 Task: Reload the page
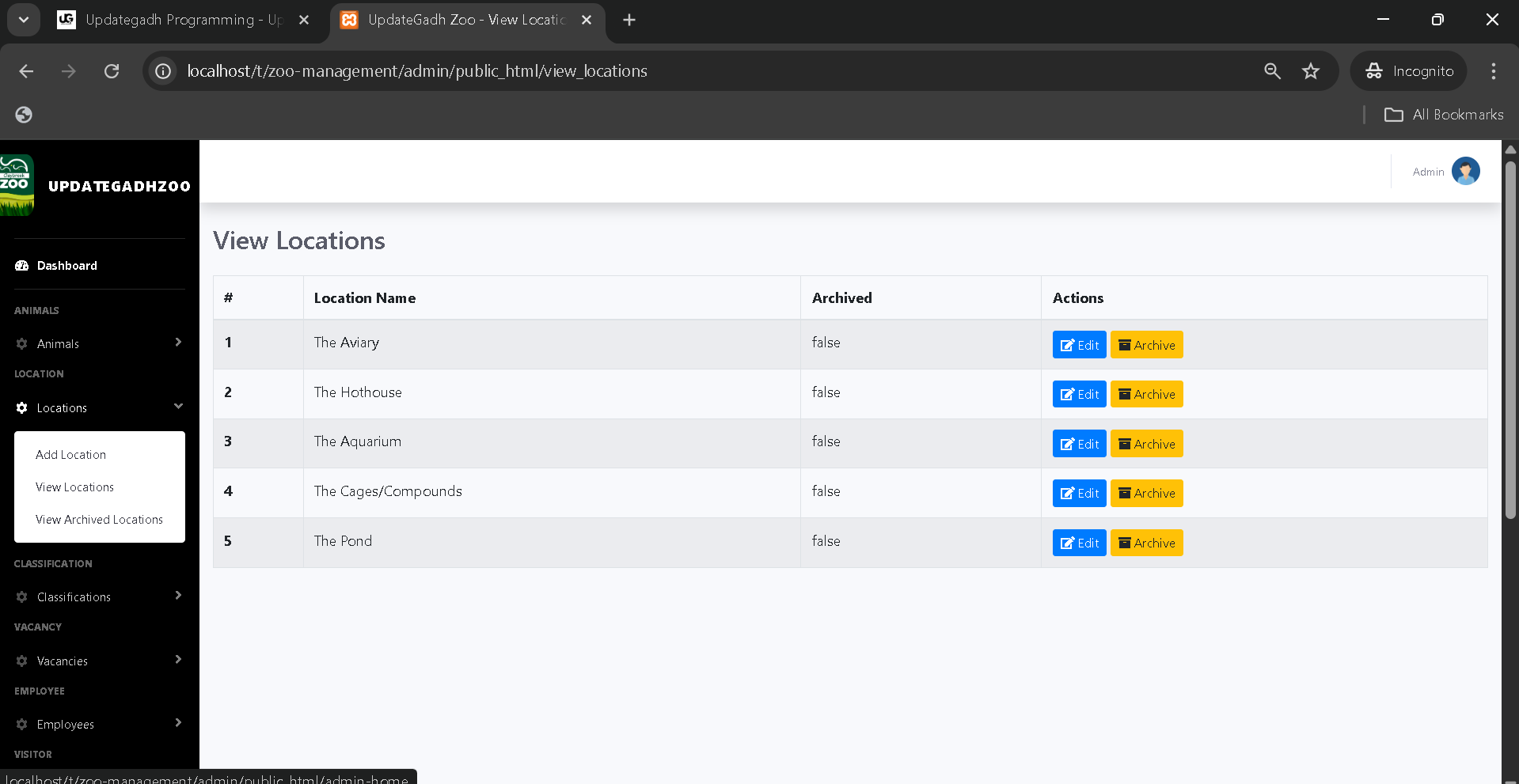pyautogui.click(x=112, y=71)
